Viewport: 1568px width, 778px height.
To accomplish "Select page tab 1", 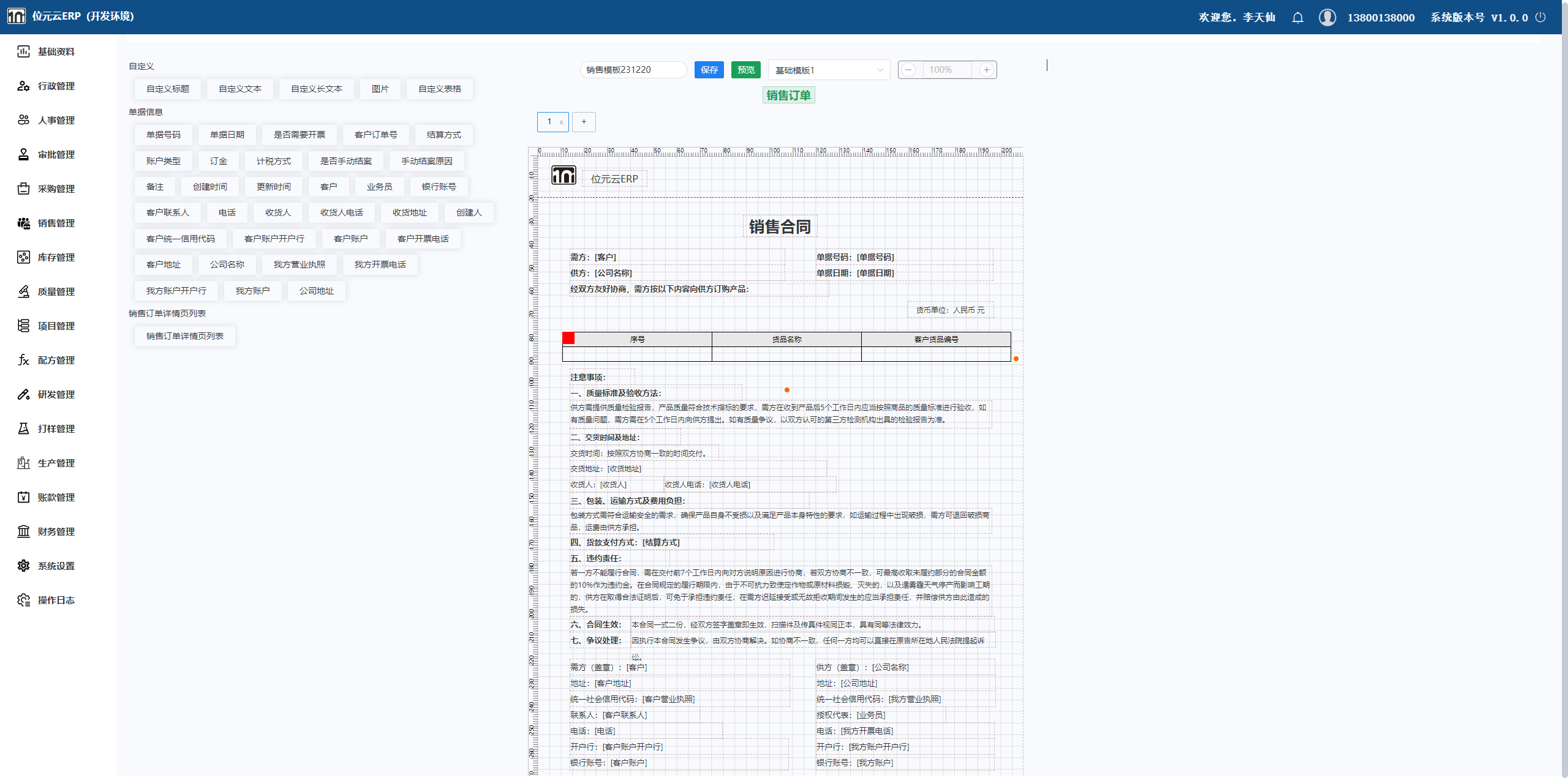I will tap(549, 122).
